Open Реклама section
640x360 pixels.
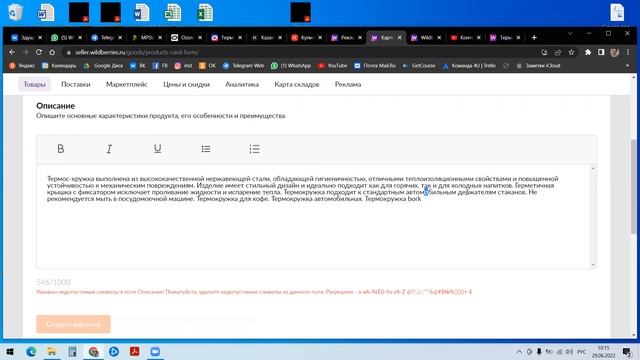(x=348, y=84)
